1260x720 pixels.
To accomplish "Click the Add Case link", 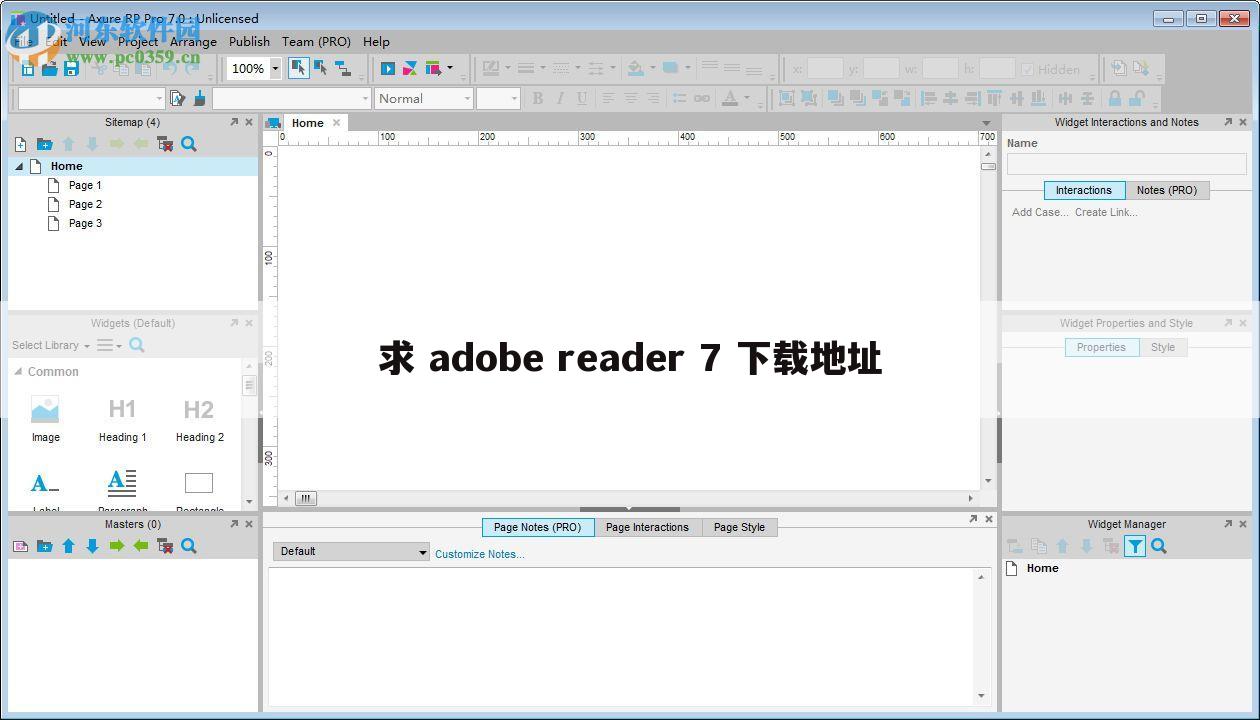I will 1040,212.
